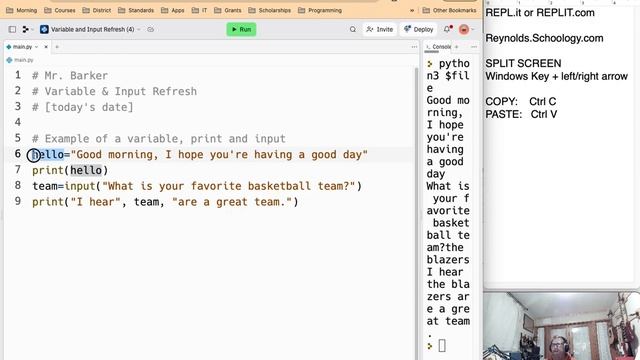Toggle the sidebar panel icon
This screenshot has height=360, width=640.
12,29
